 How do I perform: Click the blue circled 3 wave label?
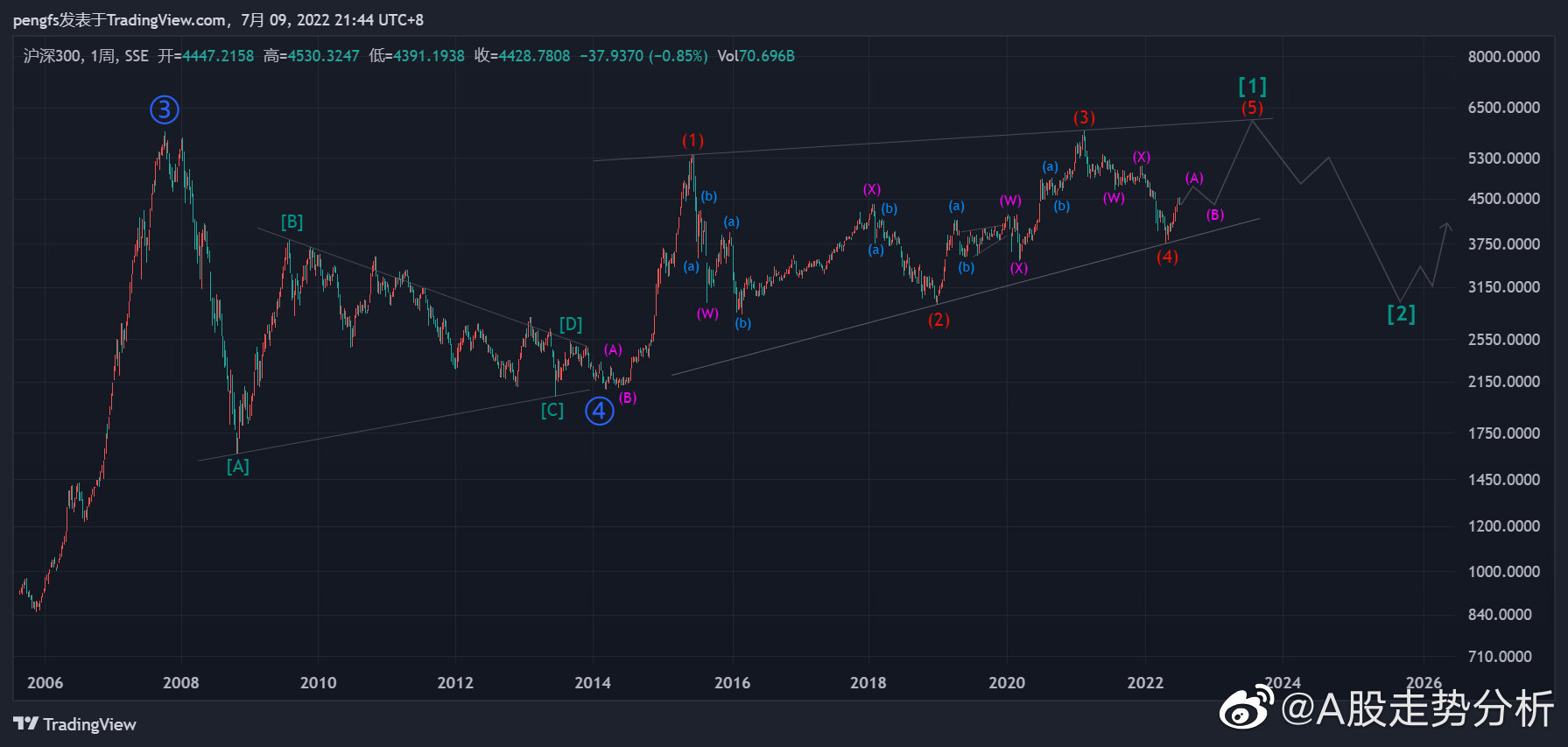(165, 109)
